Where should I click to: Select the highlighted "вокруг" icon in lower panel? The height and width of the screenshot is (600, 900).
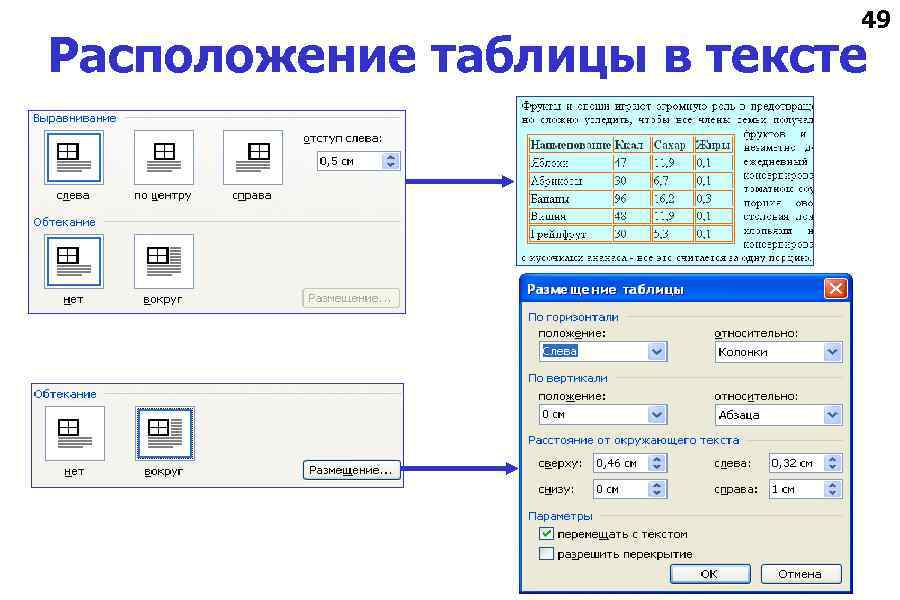(164, 432)
